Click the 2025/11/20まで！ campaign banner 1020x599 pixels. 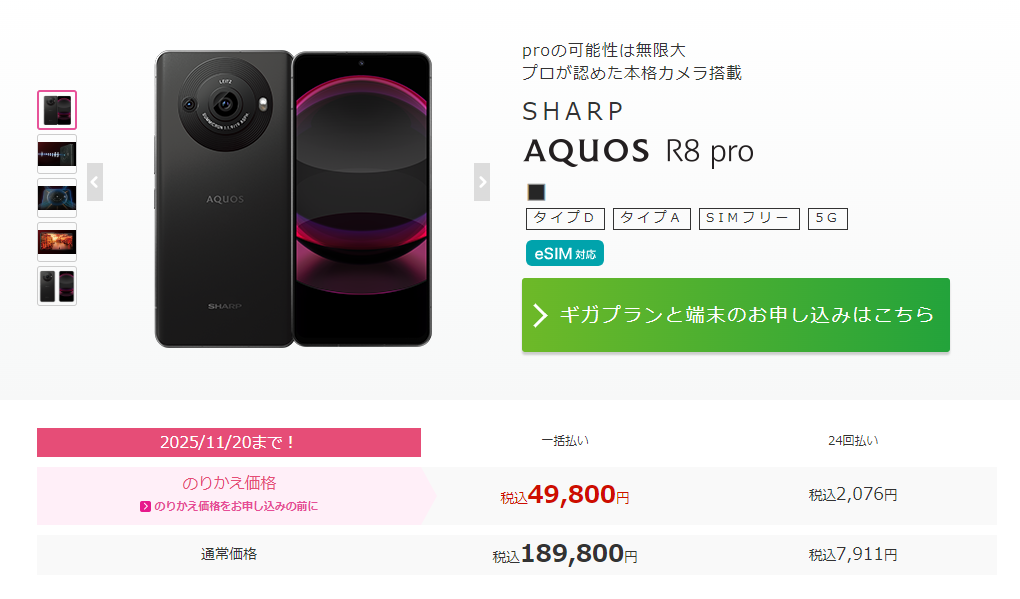click(x=229, y=442)
